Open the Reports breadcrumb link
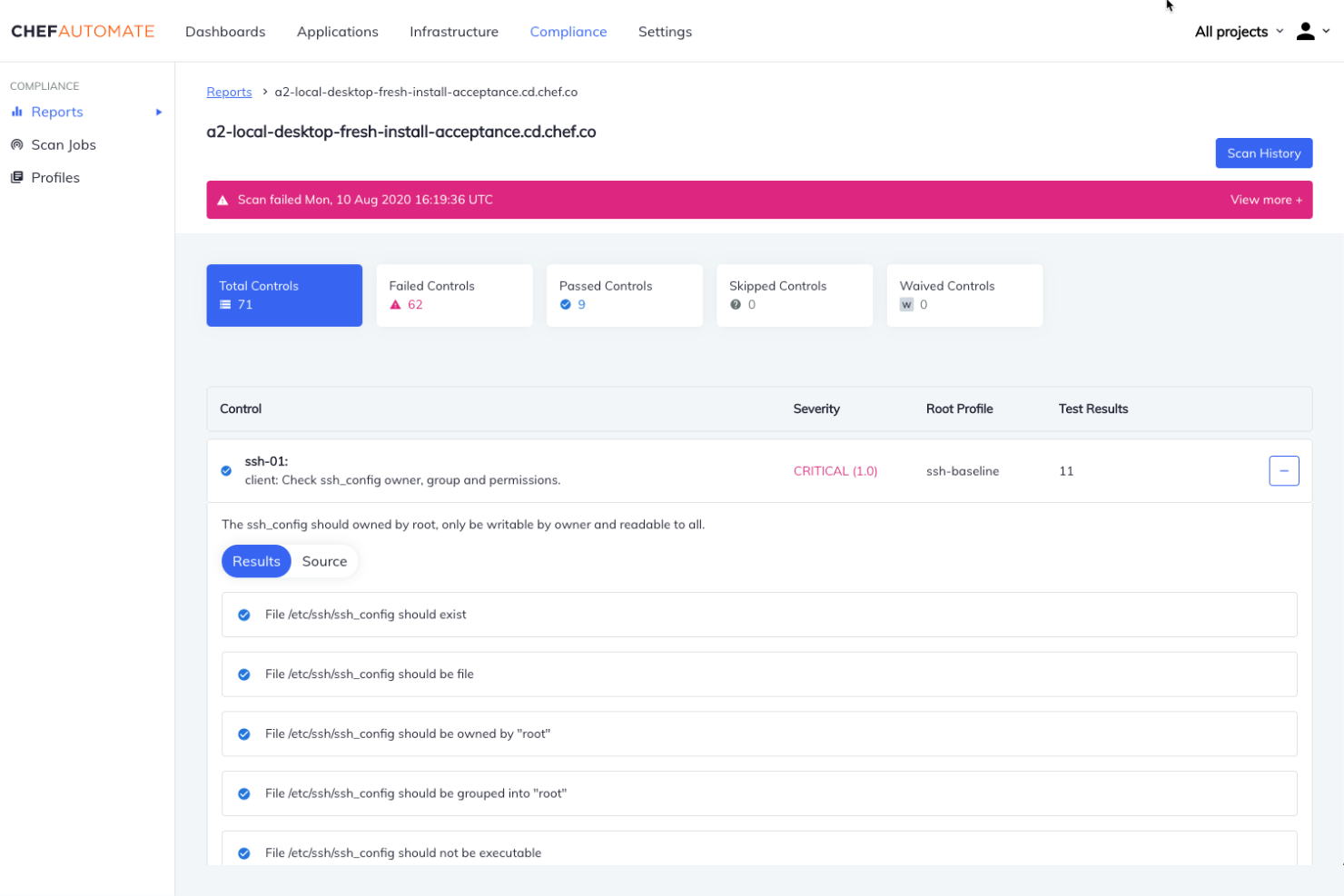Viewport: 1344px width, 896px height. coord(229,92)
